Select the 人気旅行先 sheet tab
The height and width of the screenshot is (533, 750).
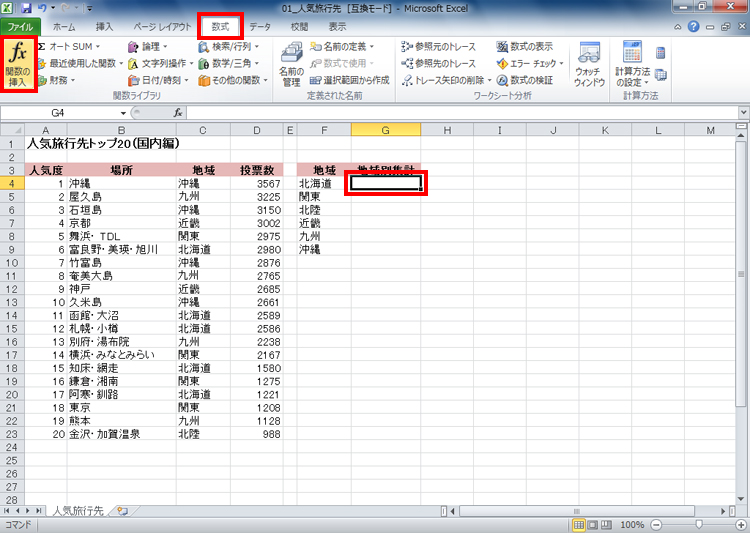click(77, 511)
